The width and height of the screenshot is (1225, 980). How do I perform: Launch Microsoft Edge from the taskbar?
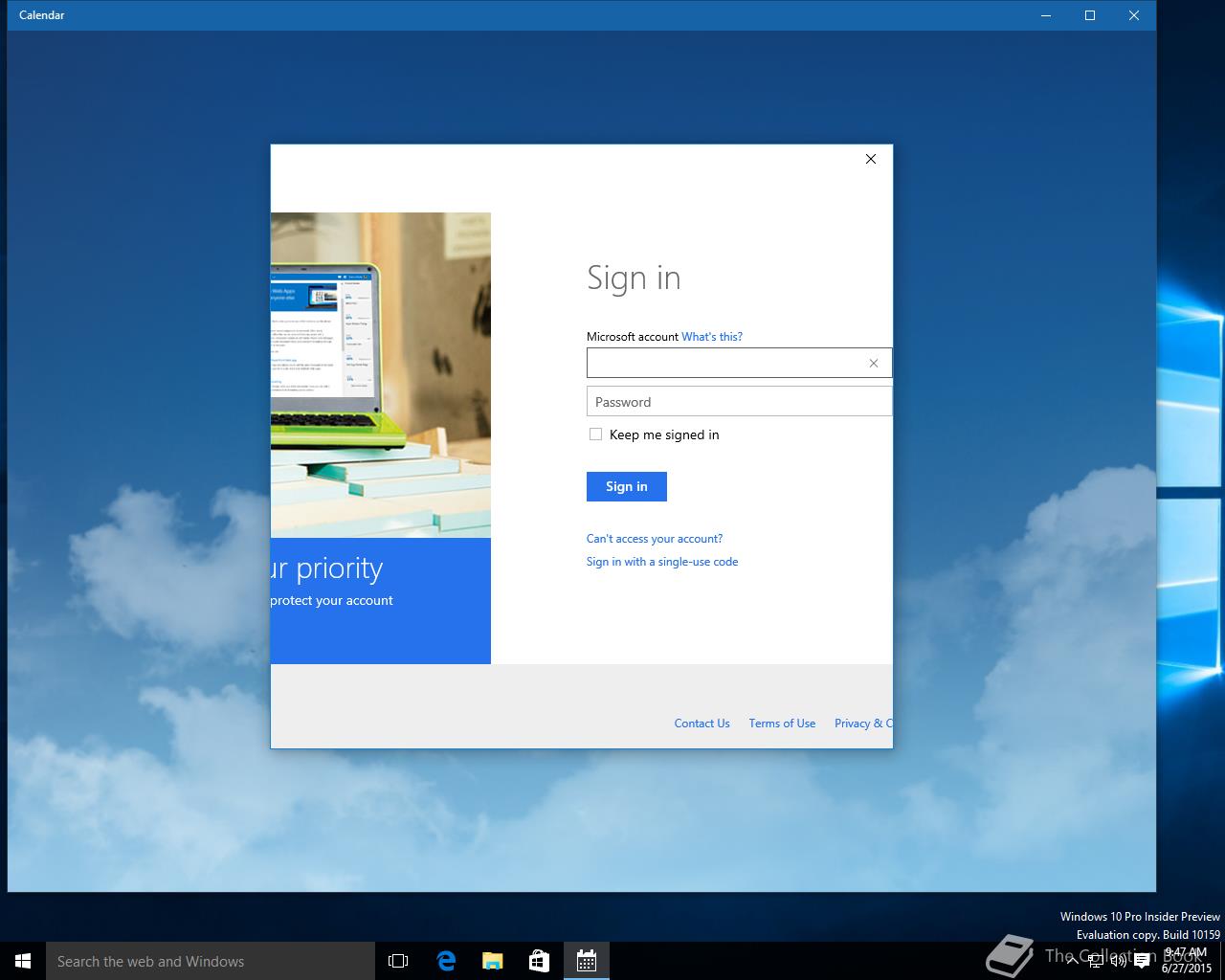tap(446, 961)
